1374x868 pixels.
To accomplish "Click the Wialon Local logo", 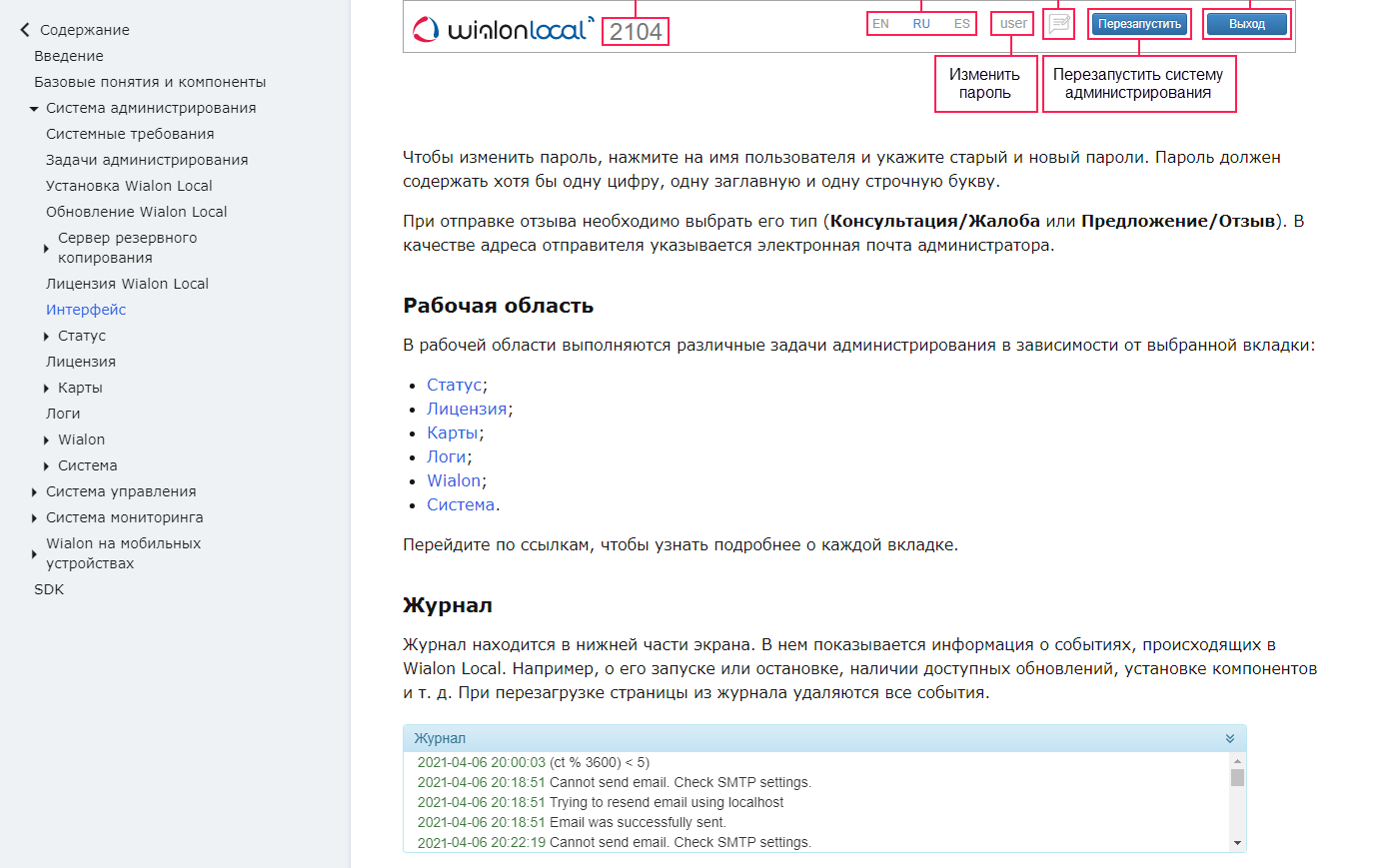I will [503, 30].
